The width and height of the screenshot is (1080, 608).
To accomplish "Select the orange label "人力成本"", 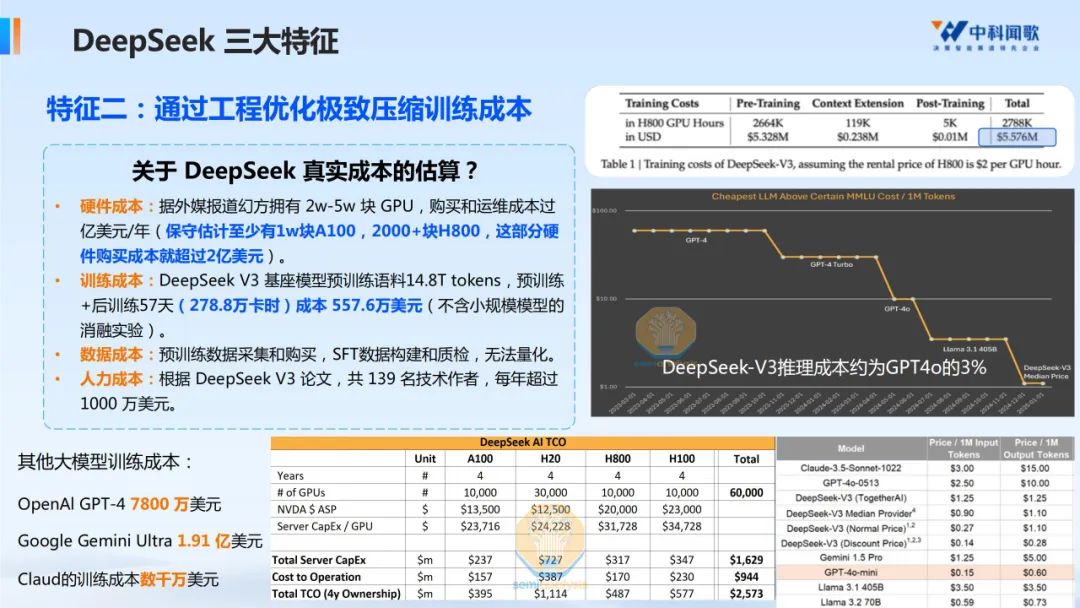I will coord(111,379).
